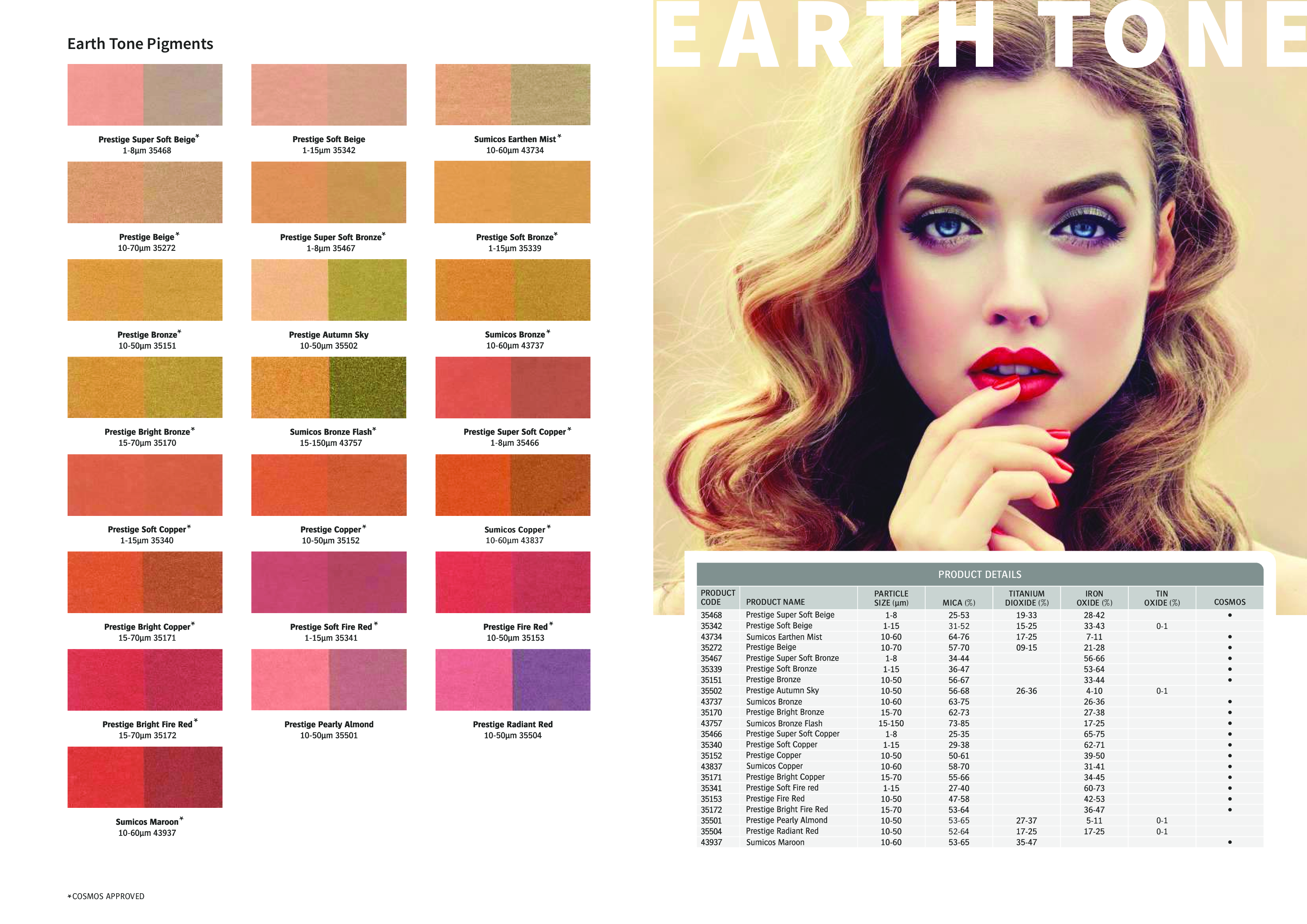Click Sumicos Maroon table row name
The image size is (1307, 924).
coord(775,842)
